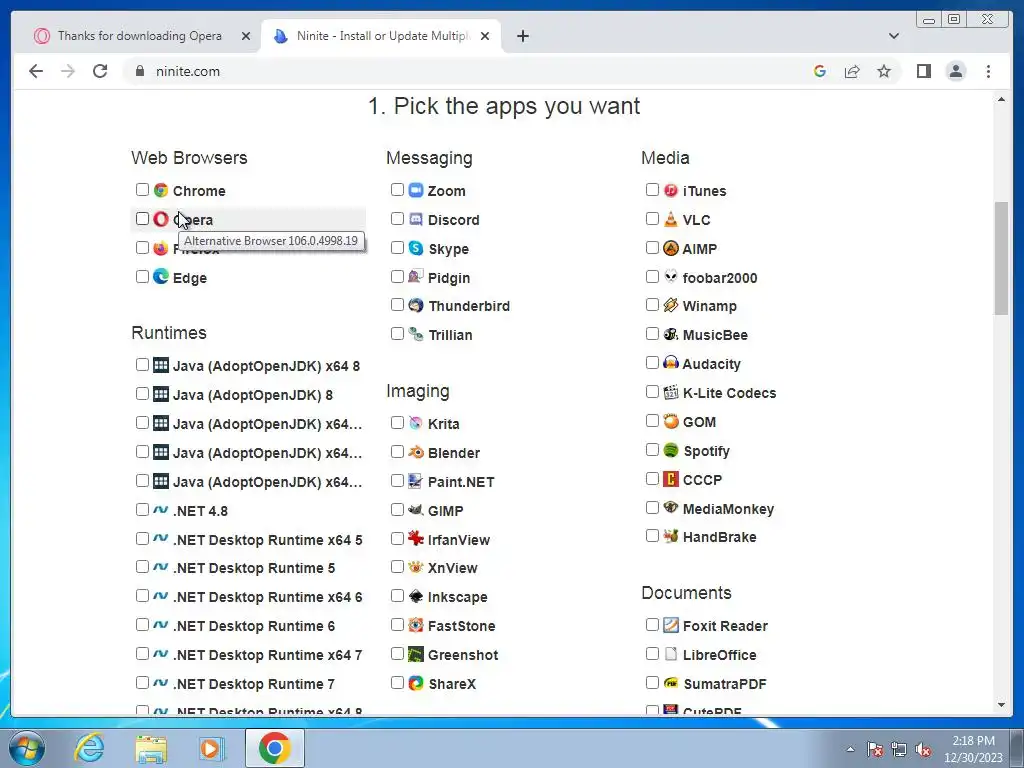Click the MediaMonkey label
Viewport: 1024px width, 768px height.
tap(728, 509)
